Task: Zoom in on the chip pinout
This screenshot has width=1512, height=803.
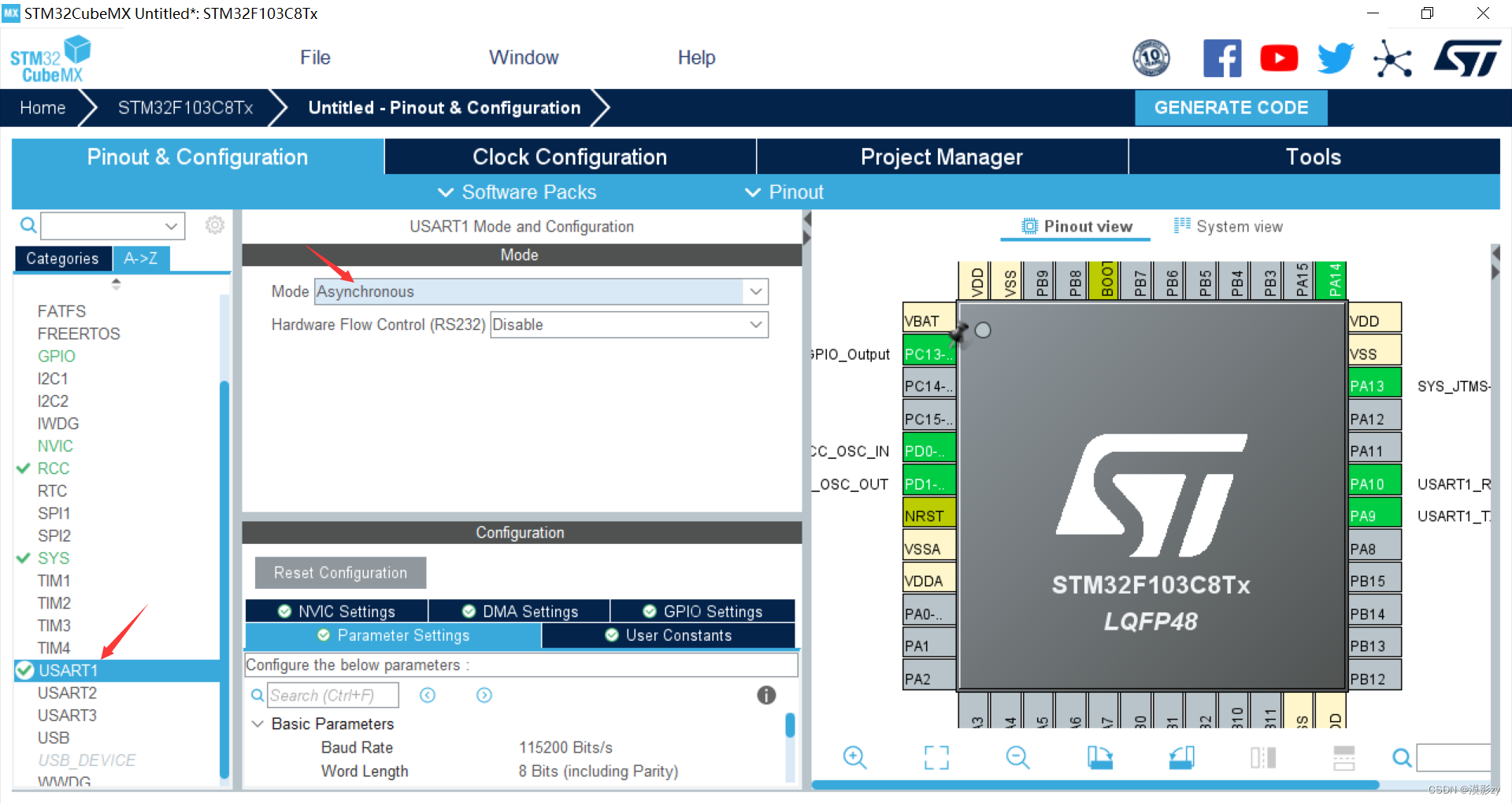Action: click(x=854, y=757)
